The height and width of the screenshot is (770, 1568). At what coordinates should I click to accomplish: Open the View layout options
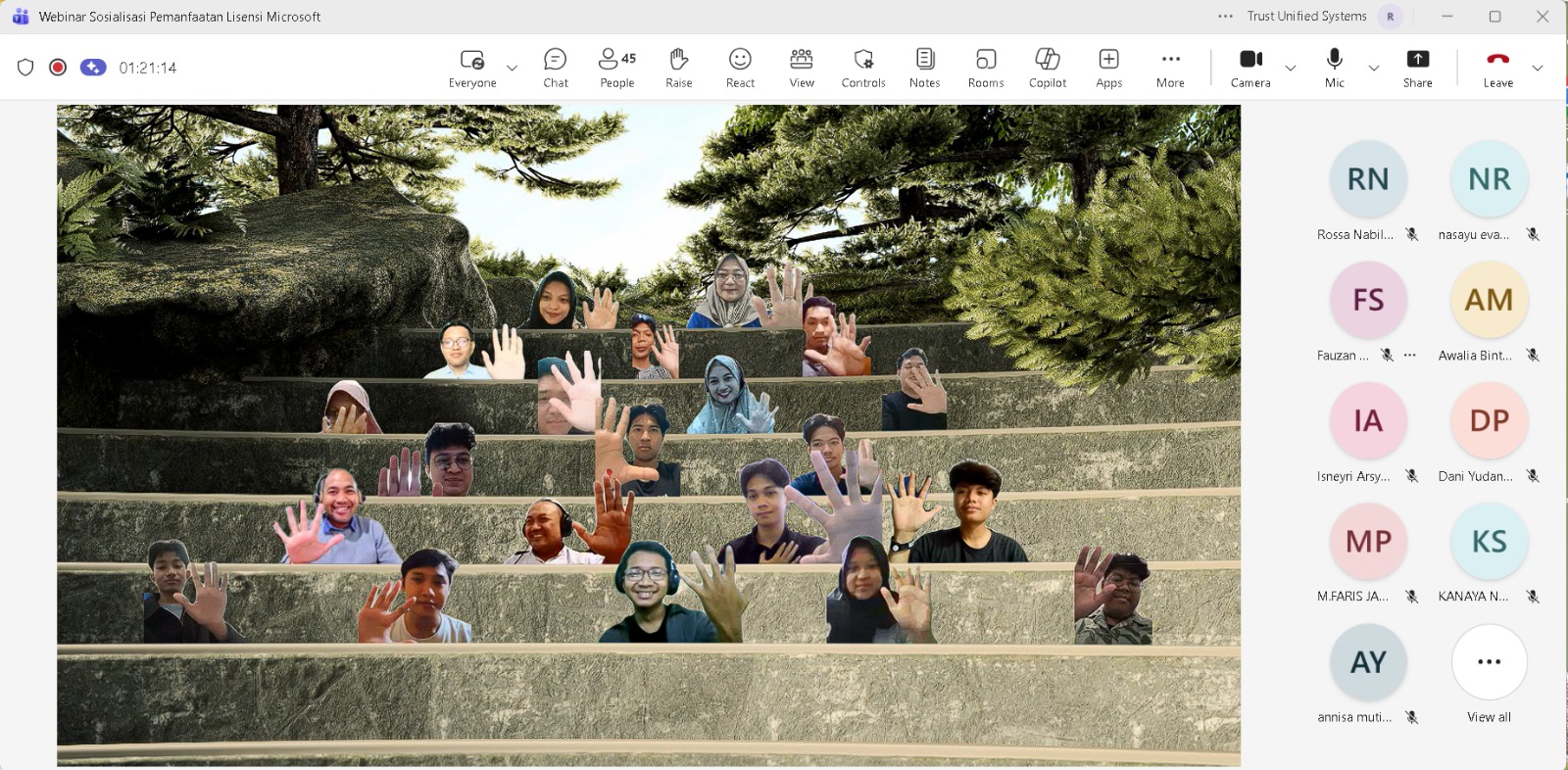[x=802, y=68]
